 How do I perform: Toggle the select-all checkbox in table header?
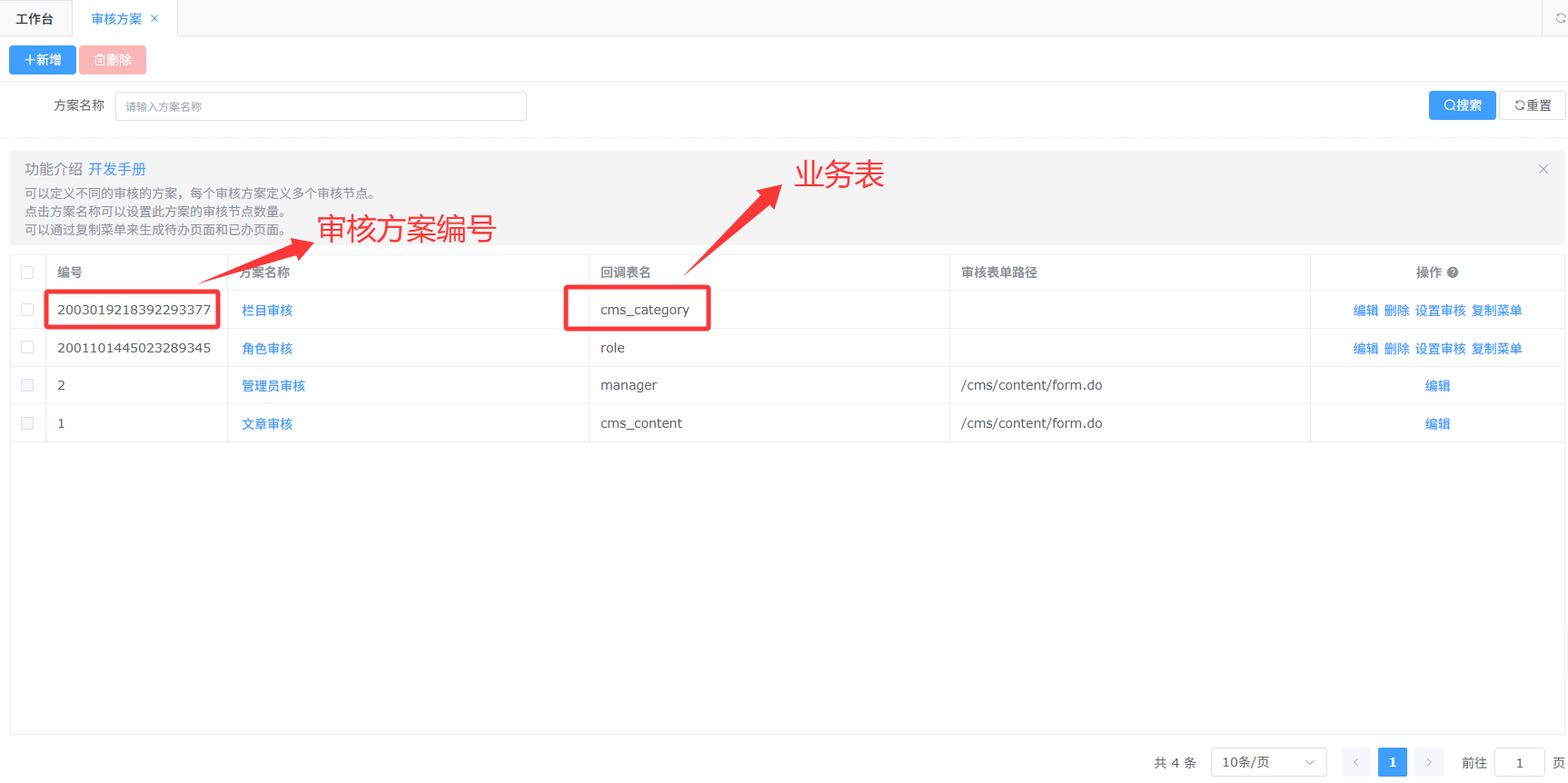click(27, 273)
